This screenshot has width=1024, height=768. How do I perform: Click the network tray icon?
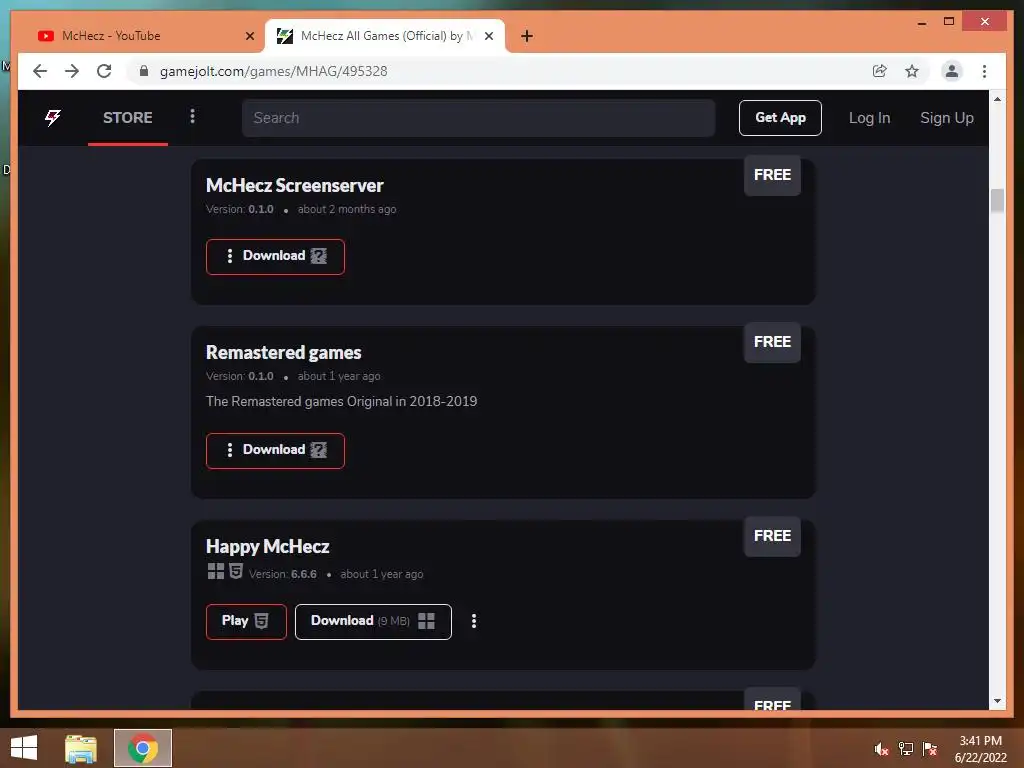click(x=905, y=749)
